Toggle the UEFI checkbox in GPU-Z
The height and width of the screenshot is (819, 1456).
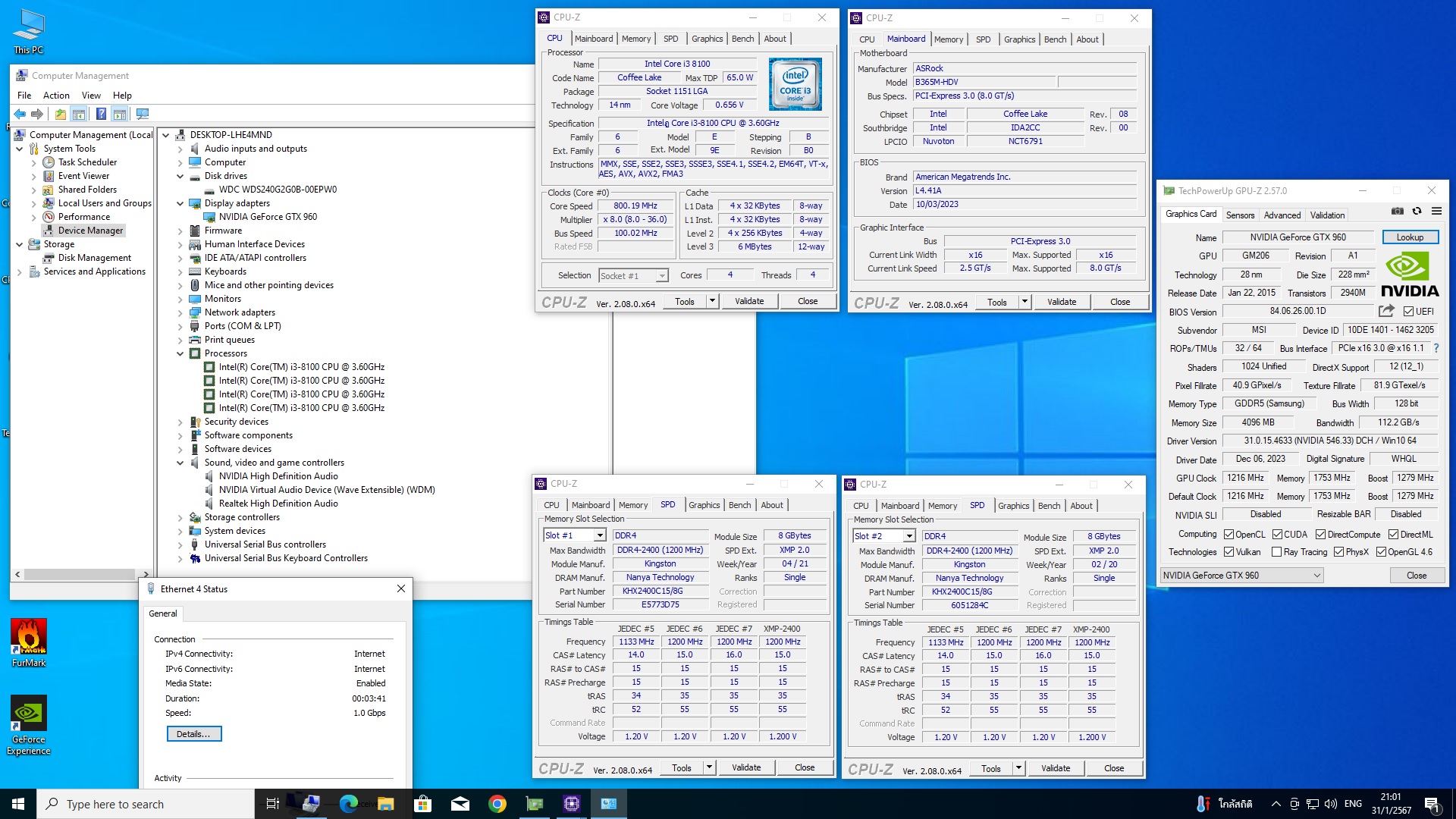click(1408, 312)
